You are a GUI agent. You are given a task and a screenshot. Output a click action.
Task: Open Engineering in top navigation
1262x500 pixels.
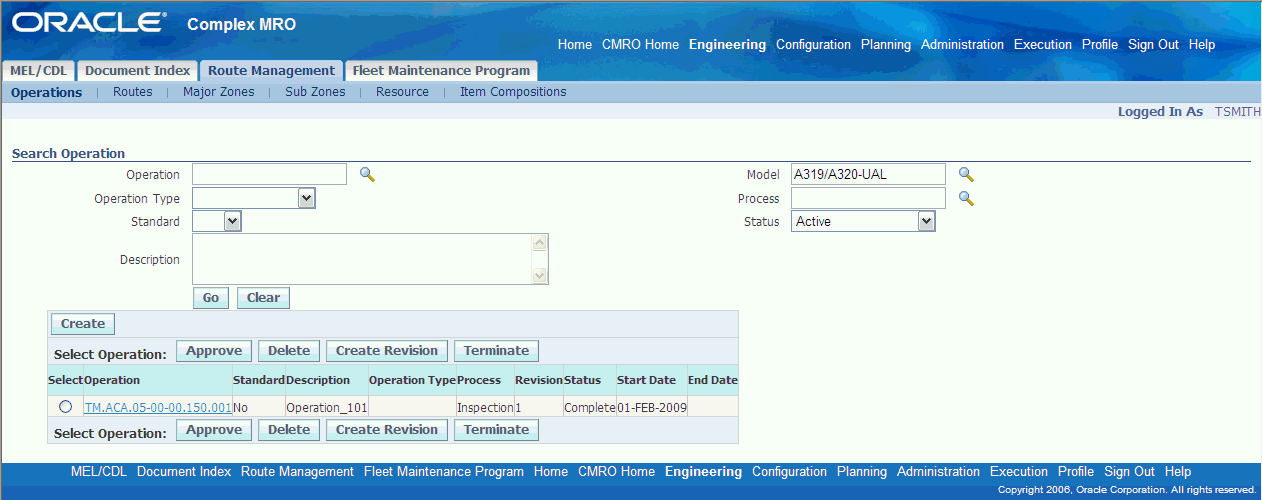tap(727, 45)
